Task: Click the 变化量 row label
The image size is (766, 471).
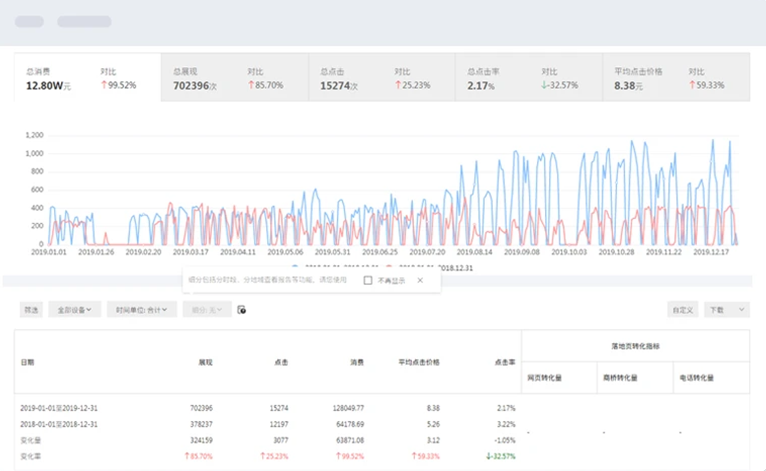Action: [x=30, y=440]
